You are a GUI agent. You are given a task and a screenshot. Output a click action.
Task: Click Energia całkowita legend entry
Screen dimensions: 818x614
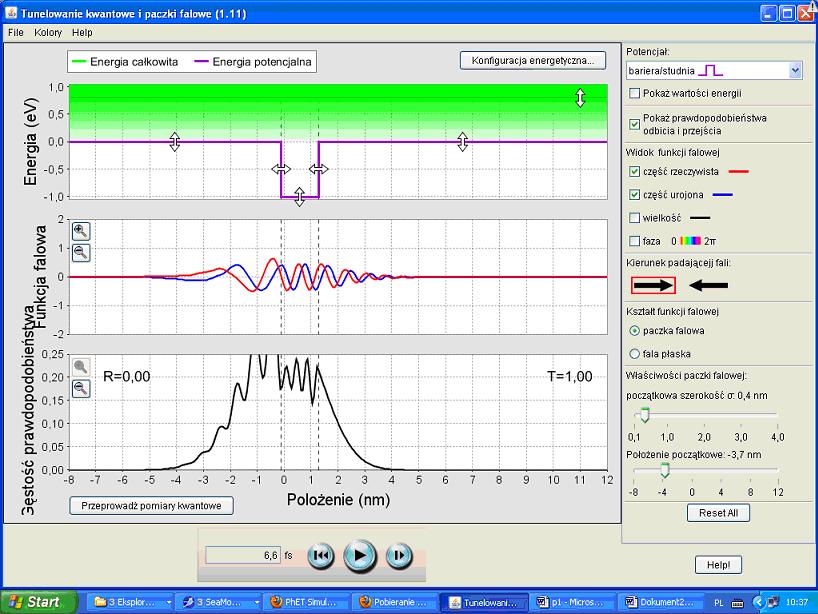point(125,62)
